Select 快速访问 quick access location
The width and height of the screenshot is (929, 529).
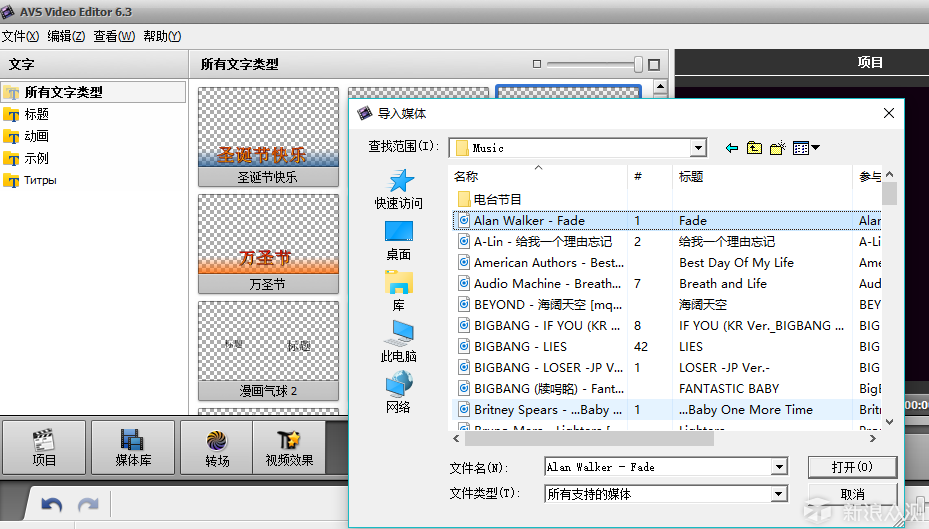[x=399, y=188]
